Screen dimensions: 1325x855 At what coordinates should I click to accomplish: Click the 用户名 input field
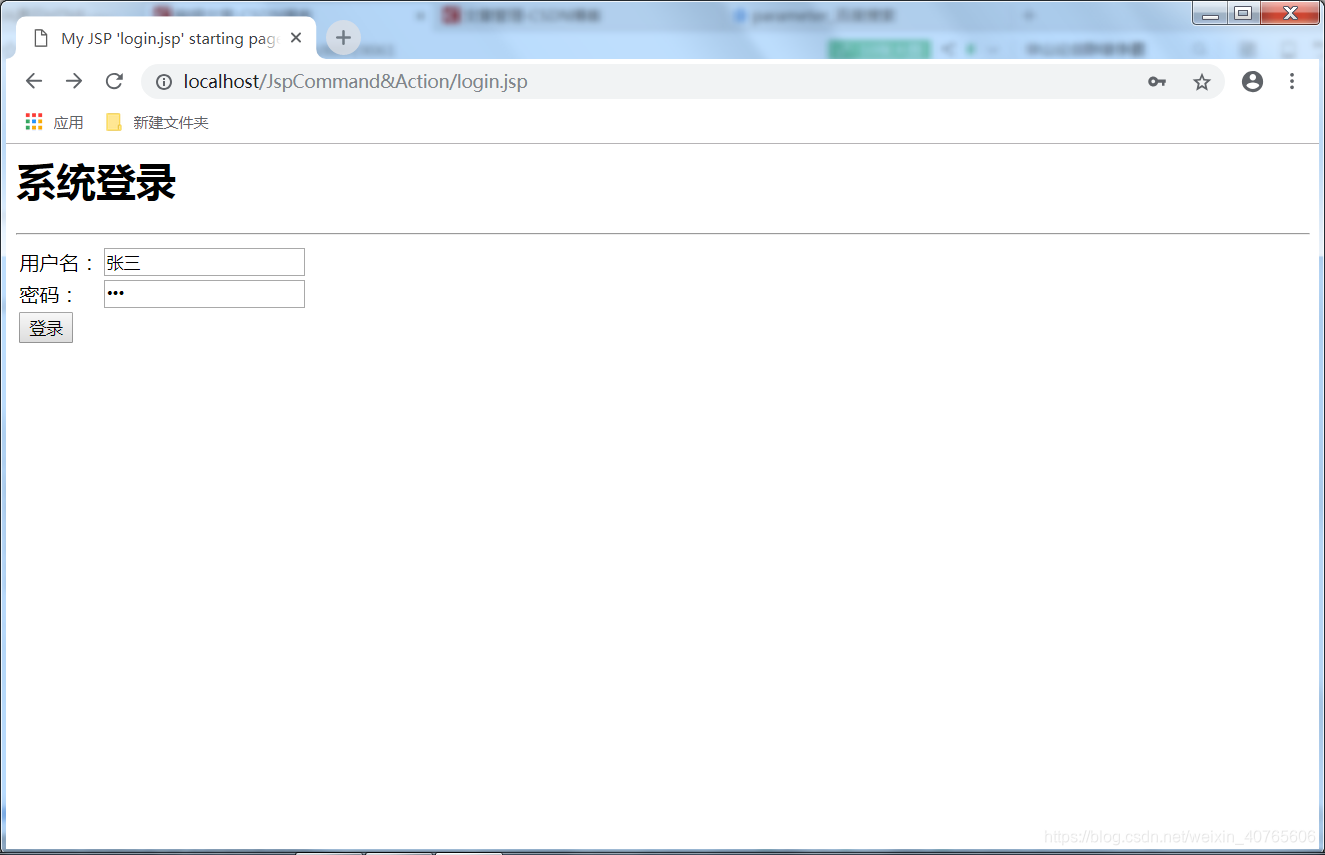(204, 262)
